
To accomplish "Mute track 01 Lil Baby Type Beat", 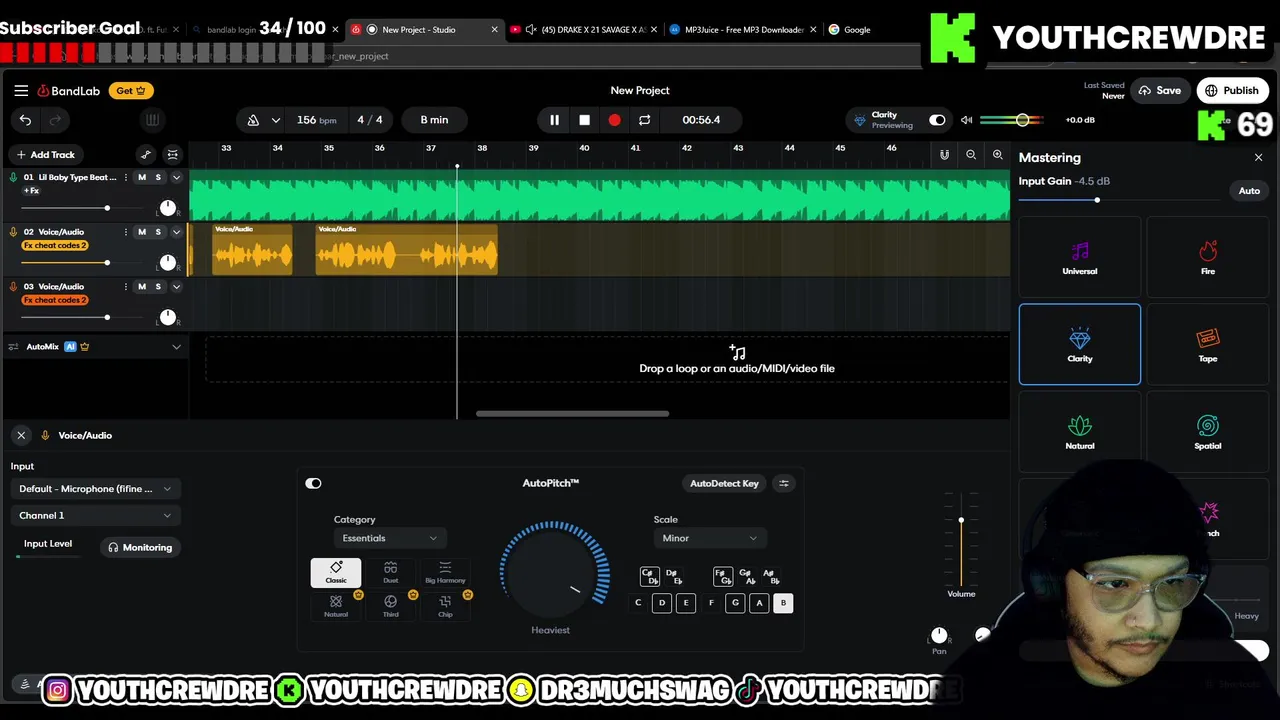I will pos(141,177).
